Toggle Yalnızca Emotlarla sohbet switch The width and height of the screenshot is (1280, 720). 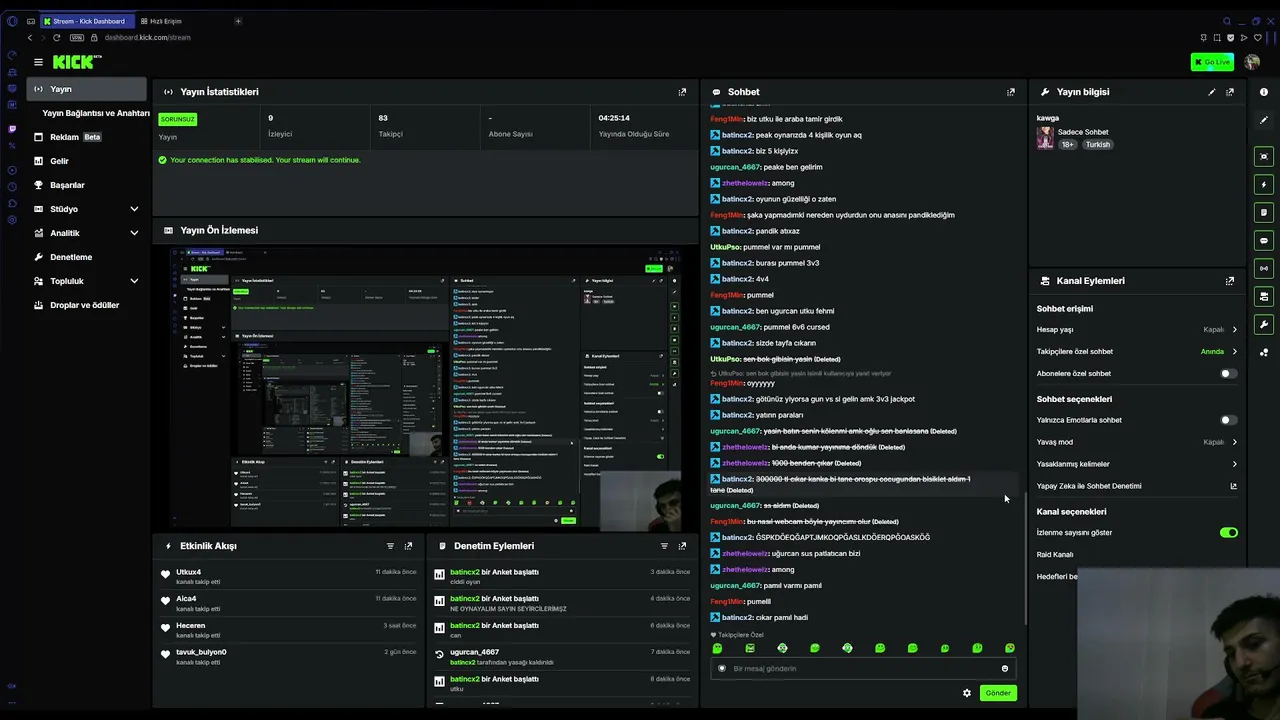point(1228,420)
